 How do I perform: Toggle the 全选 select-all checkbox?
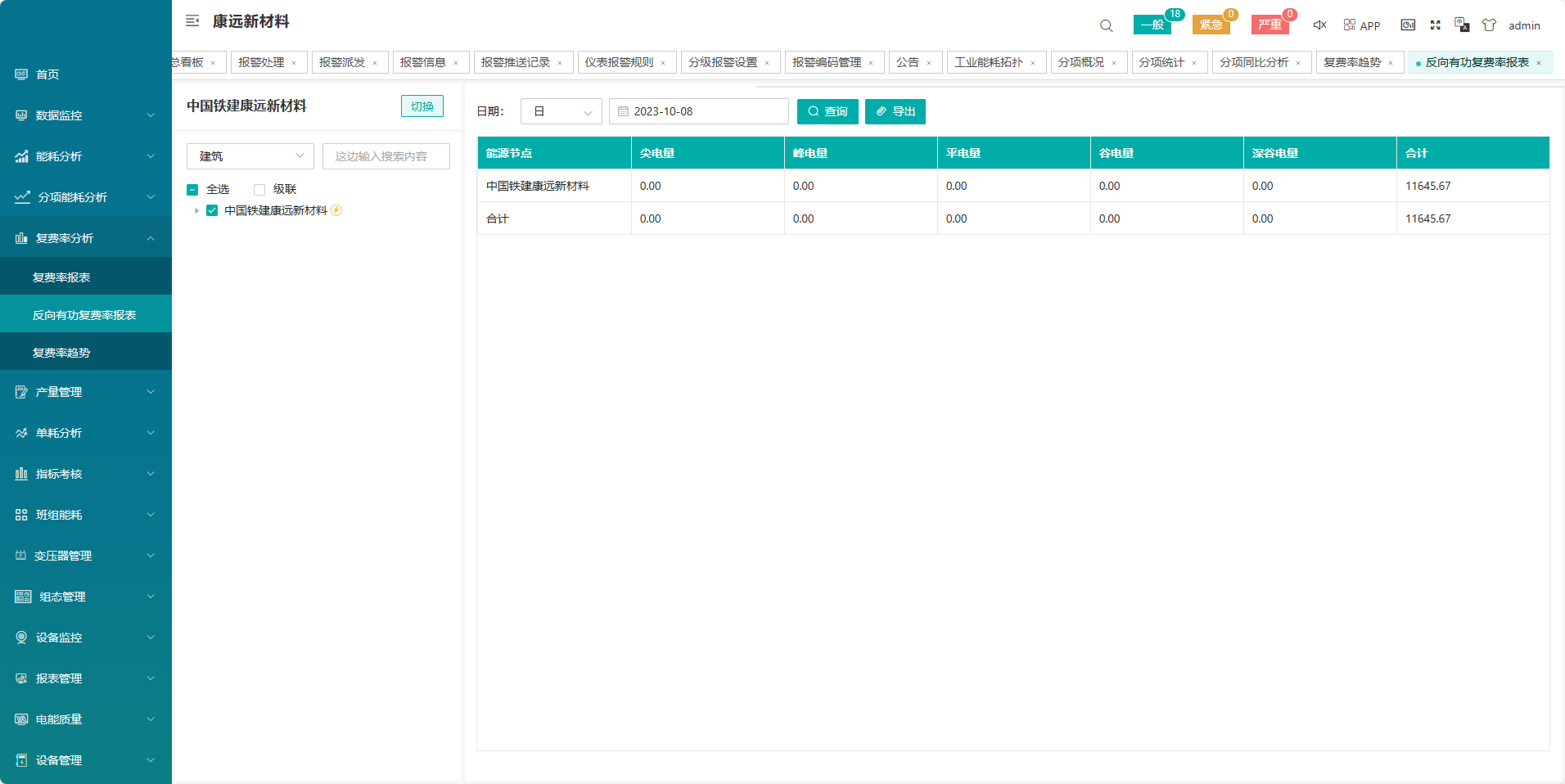192,190
